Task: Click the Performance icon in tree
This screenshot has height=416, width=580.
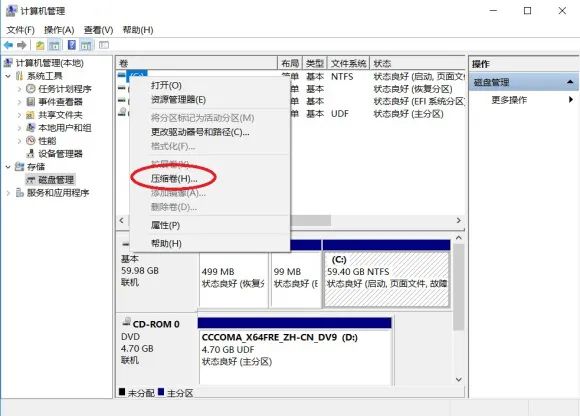Action: click(31, 141)
